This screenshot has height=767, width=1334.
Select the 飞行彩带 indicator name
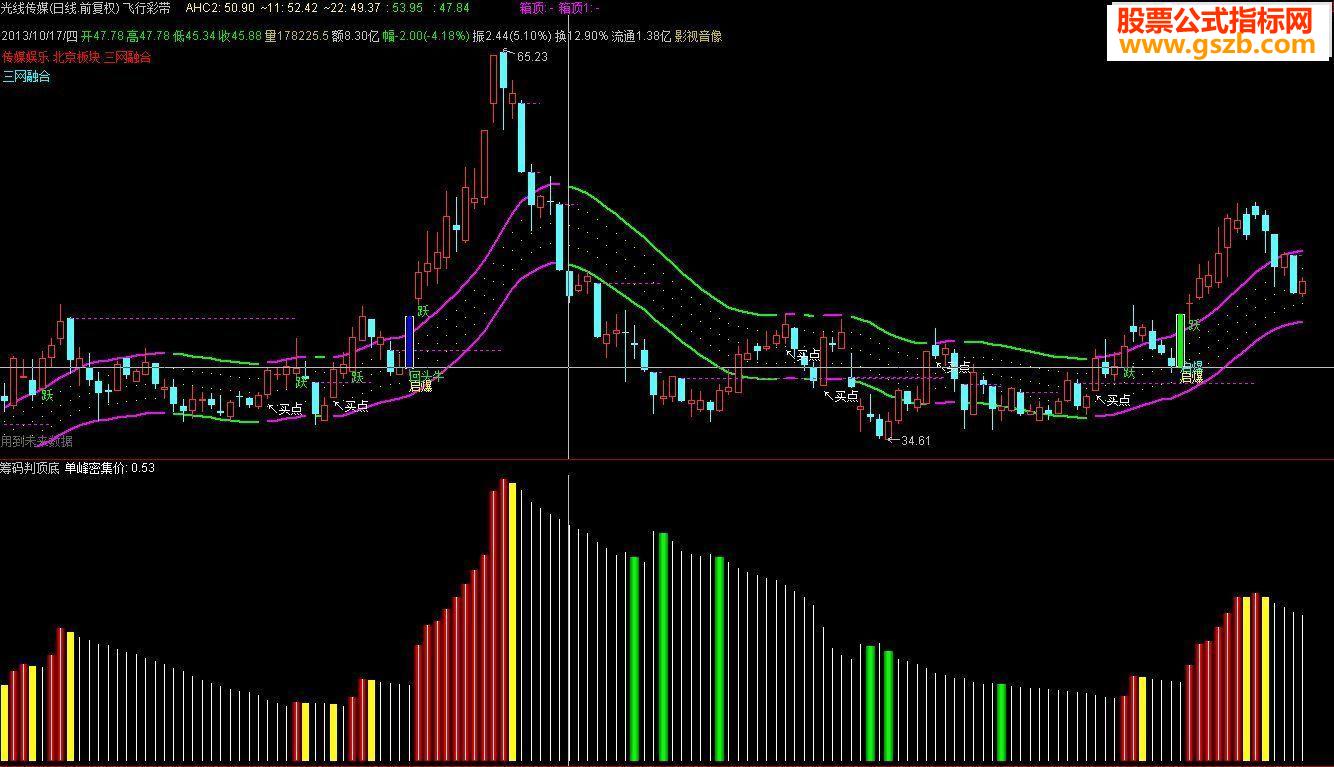(x=147, y=8)
